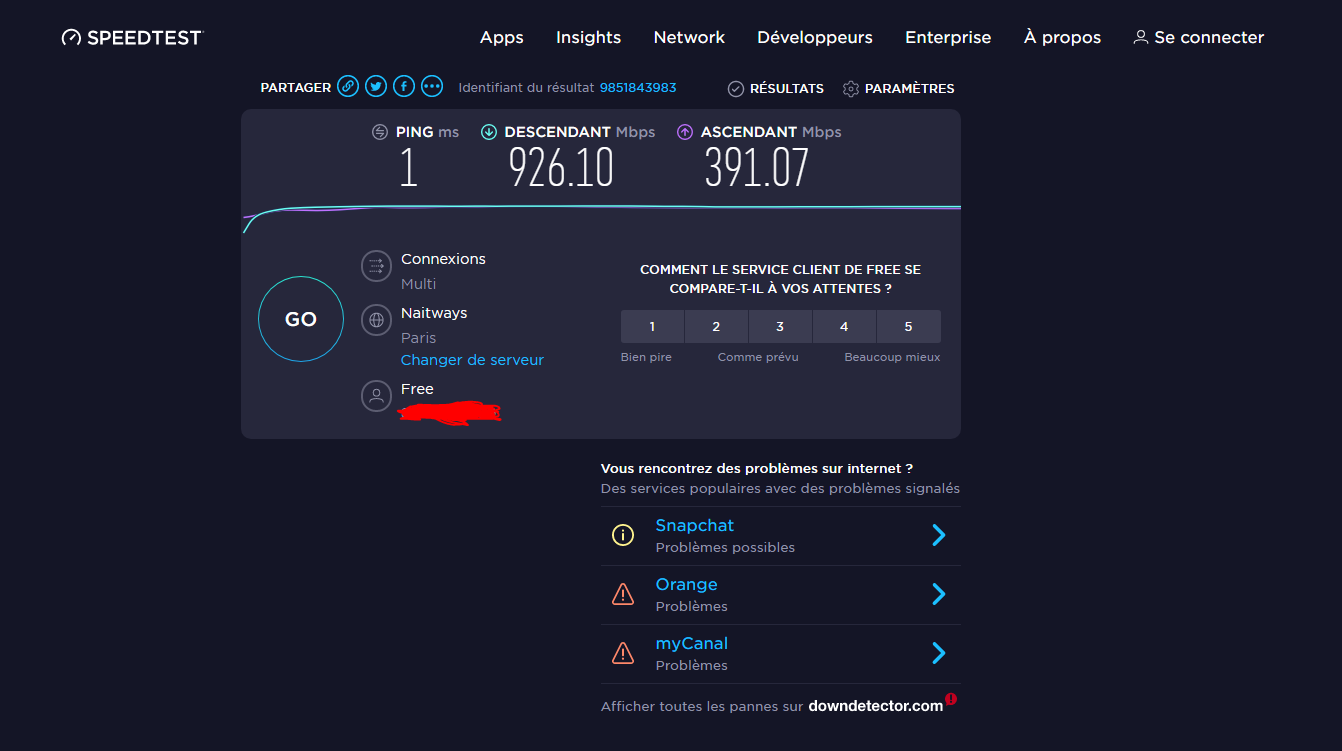Click the Connexions multi-connection icon
The image size is (1342, 751).
pos(376,266)
